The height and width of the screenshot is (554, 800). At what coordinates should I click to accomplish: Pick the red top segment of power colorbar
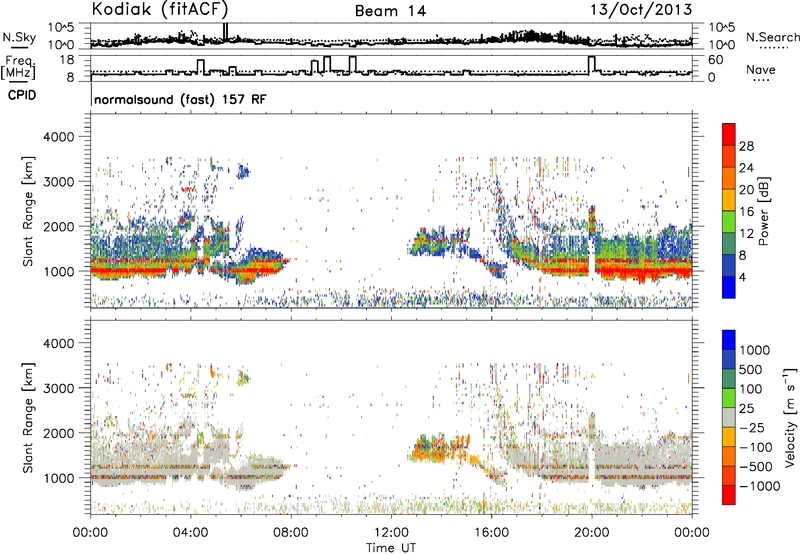click(729, 135)
